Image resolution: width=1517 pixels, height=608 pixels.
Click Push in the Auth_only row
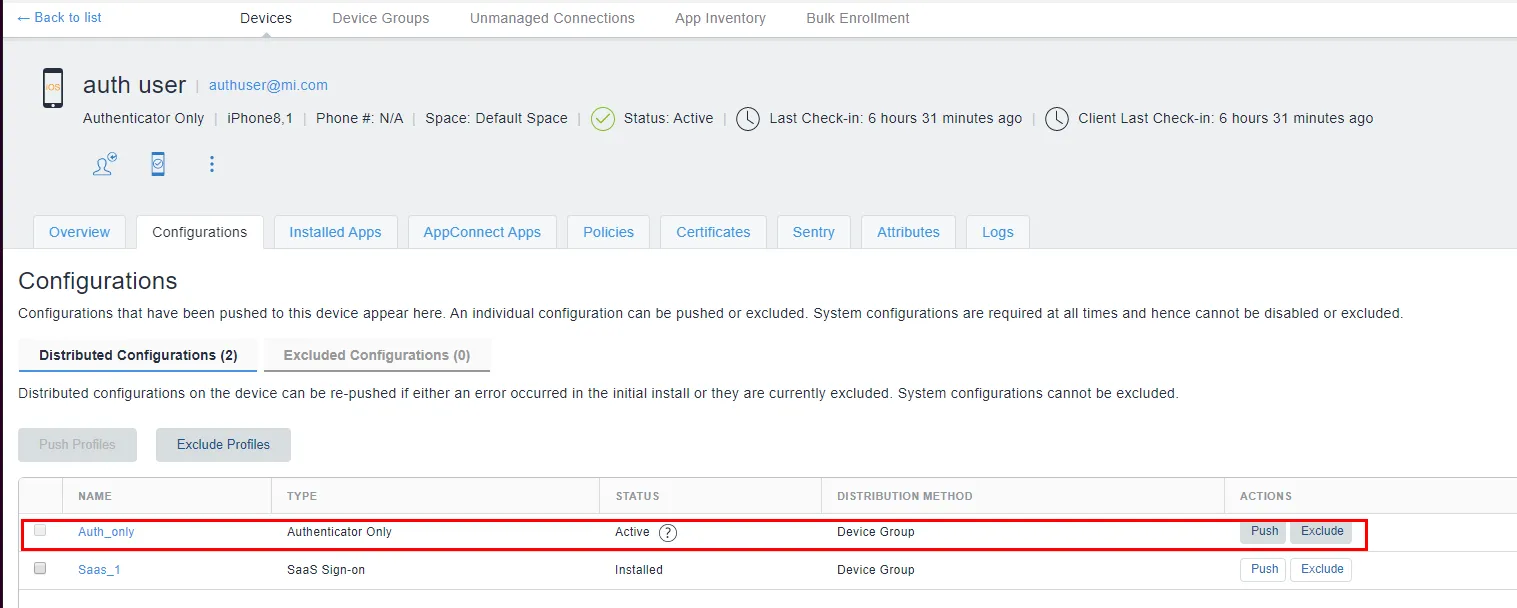click(x=1264, y=532)
